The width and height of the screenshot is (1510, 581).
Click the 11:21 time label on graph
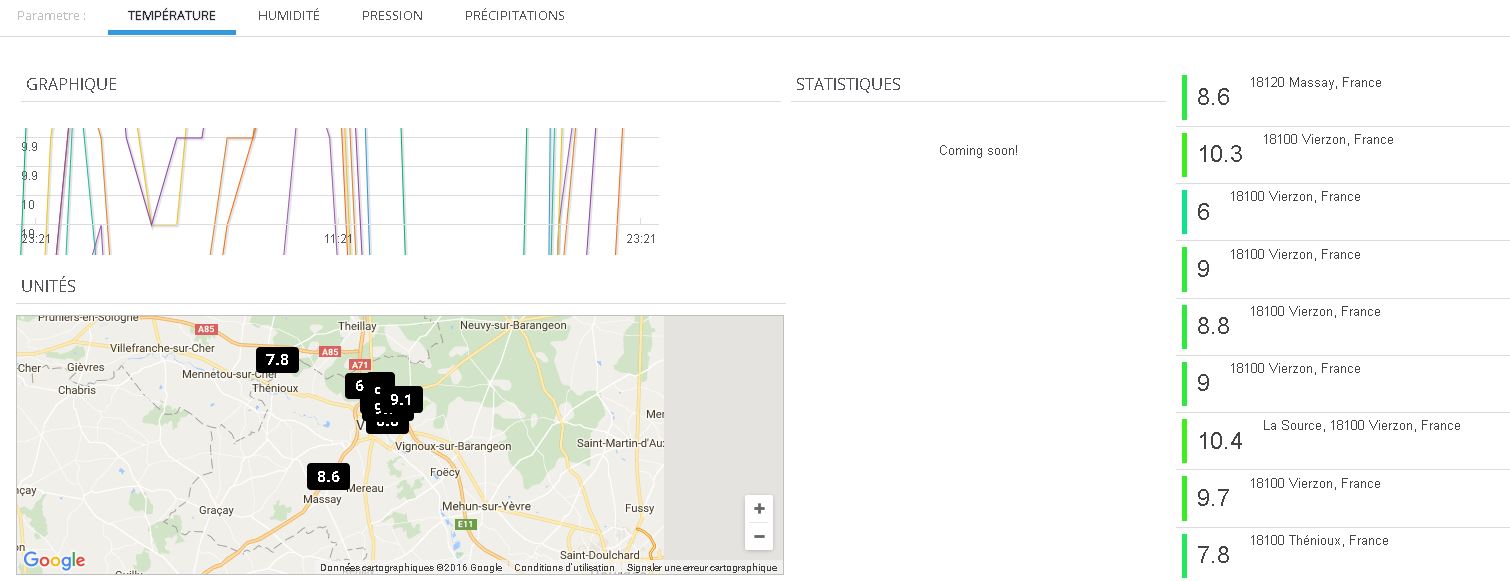click(338, 239)
